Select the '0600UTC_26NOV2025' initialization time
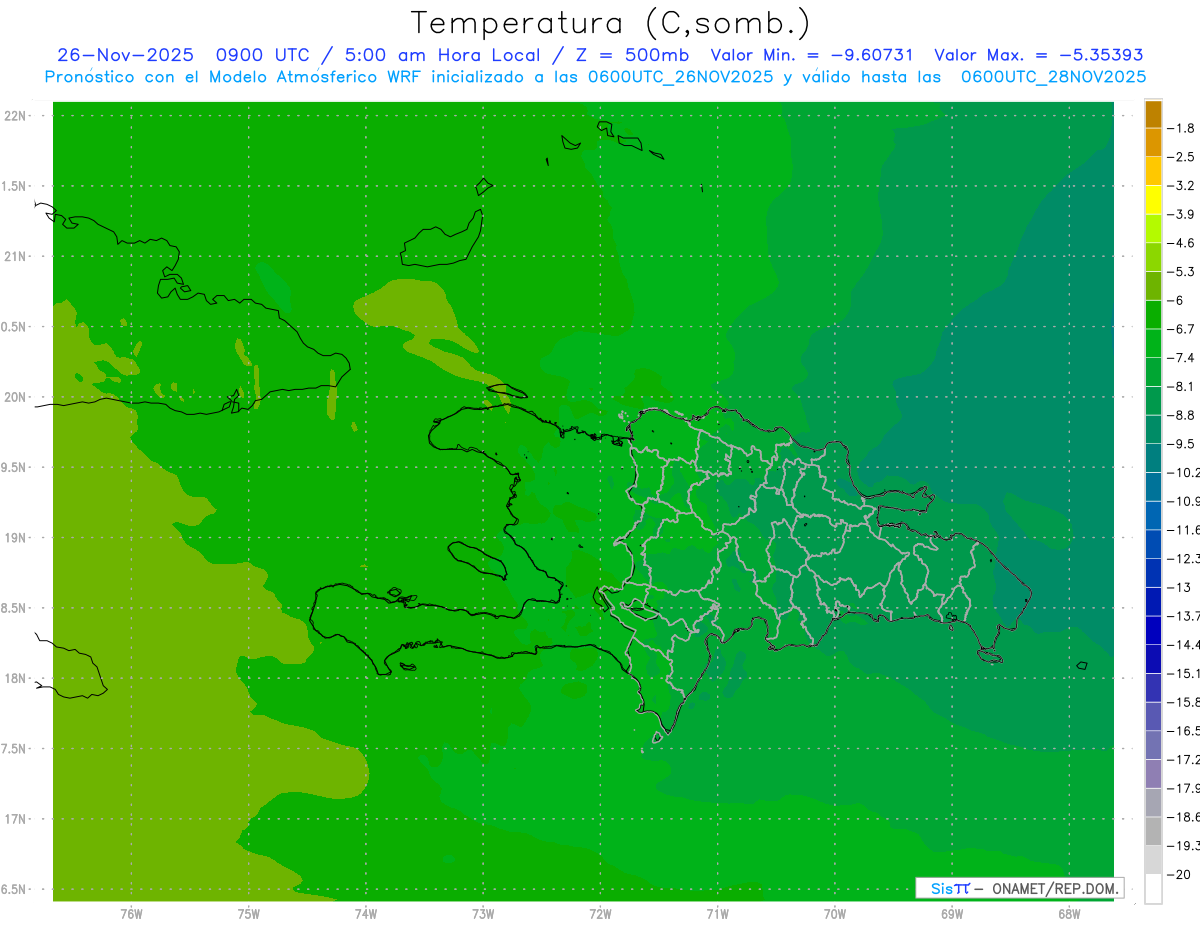 point(679,76)
